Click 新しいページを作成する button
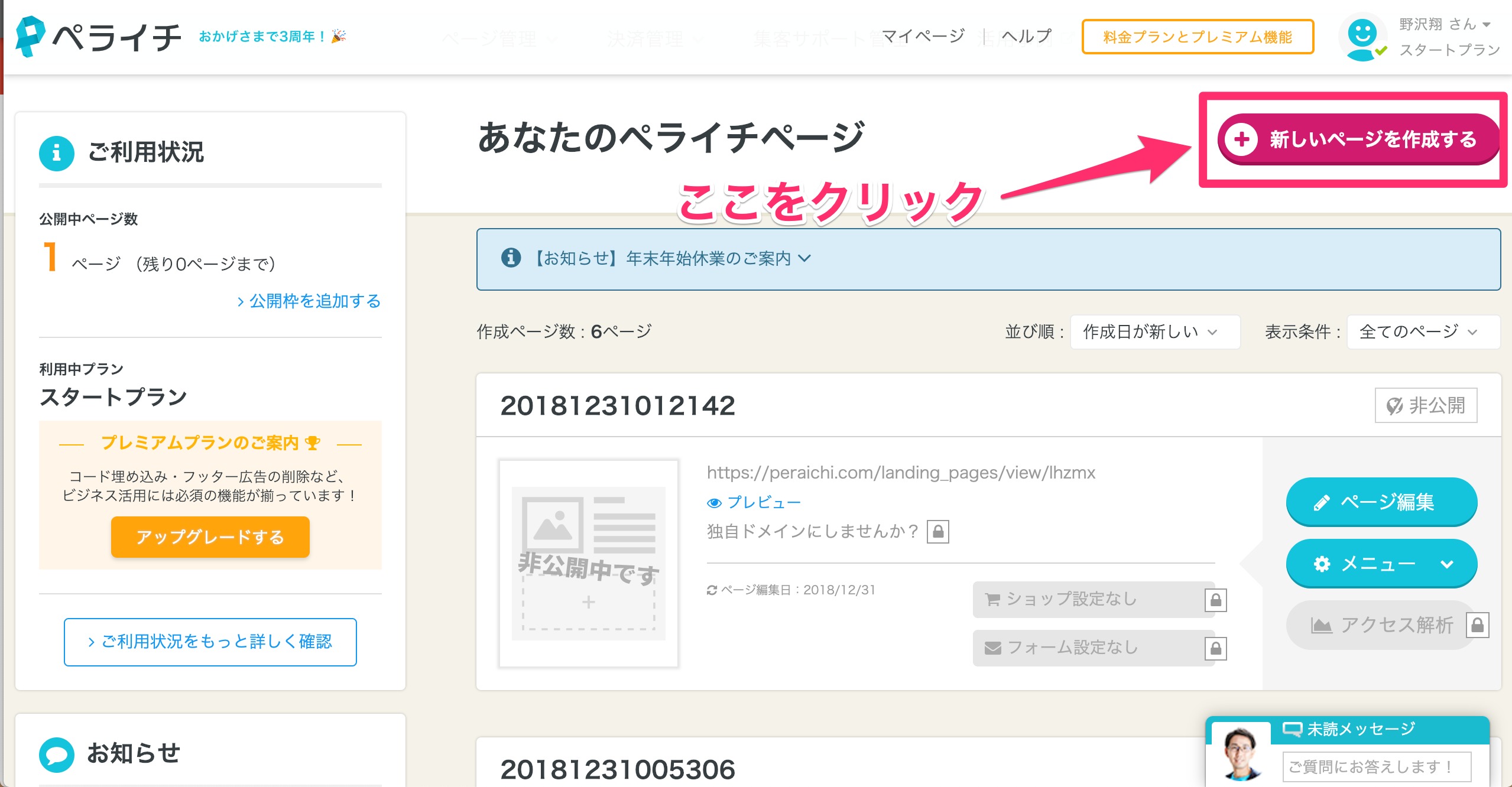This screenshot has width=1512, height=787. pyautogui.click(x=1358, y=139)
